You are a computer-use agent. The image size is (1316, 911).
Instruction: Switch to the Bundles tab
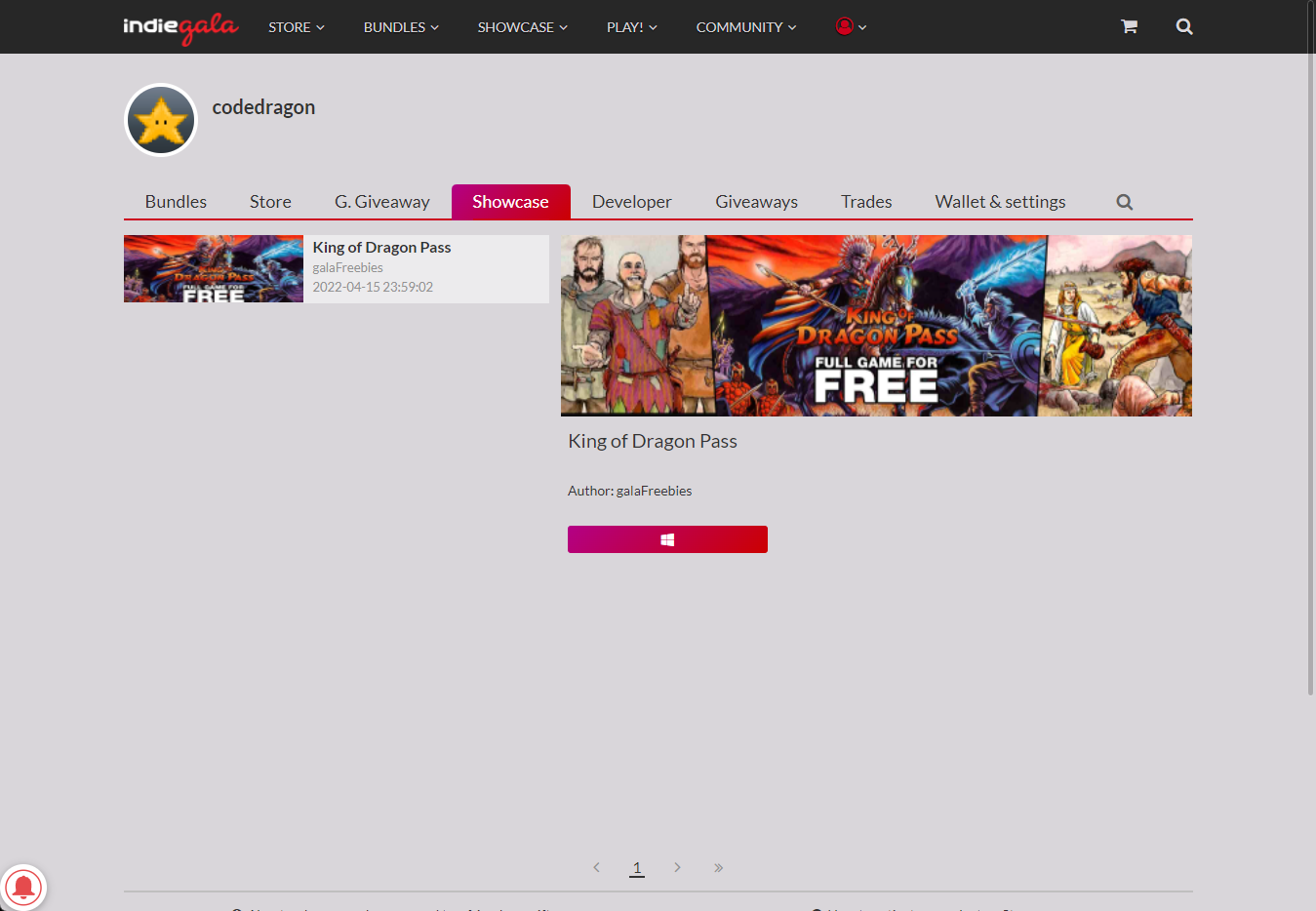(x=176, y=202)
